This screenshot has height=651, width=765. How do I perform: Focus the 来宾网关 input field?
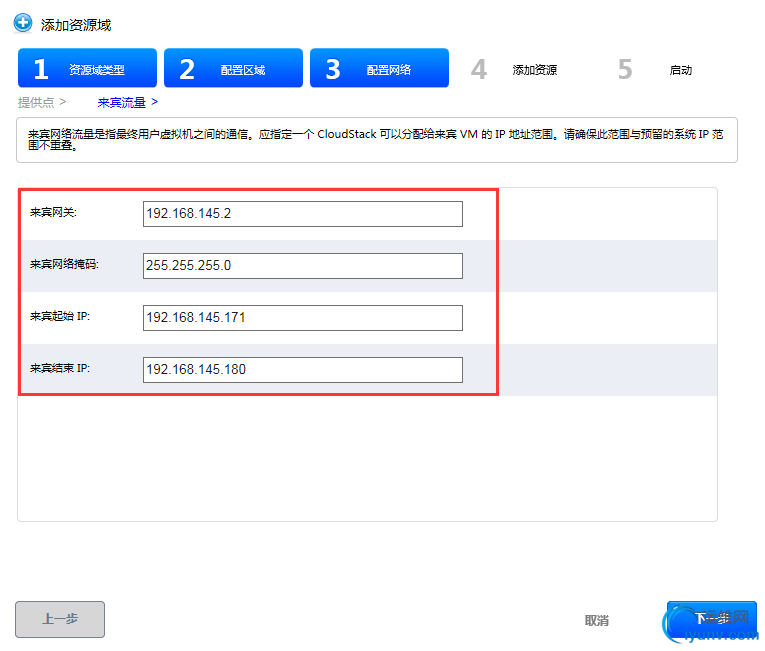click(x=302, y=214)
